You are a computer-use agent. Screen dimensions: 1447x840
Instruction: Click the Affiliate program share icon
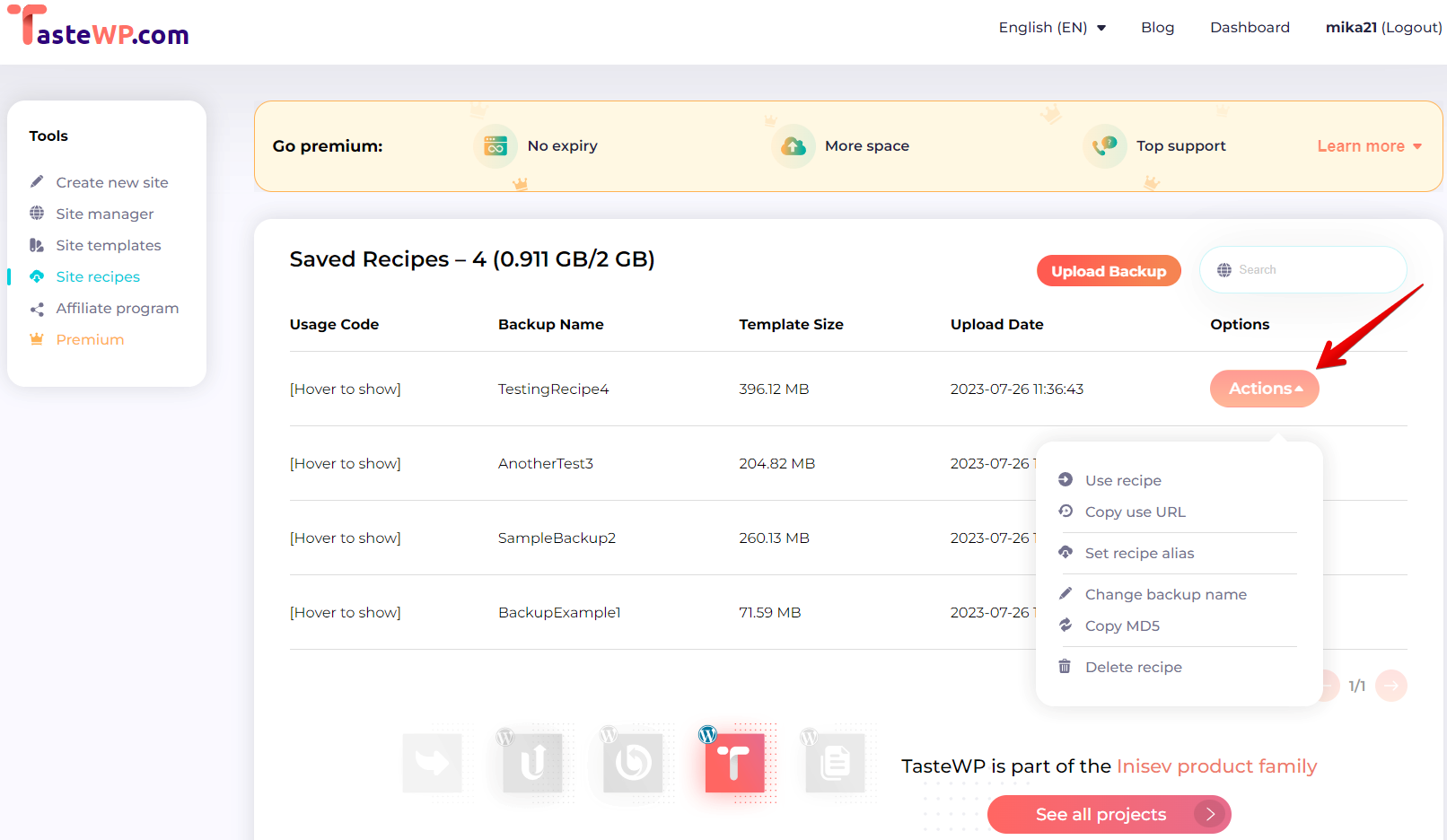point(37,309)
